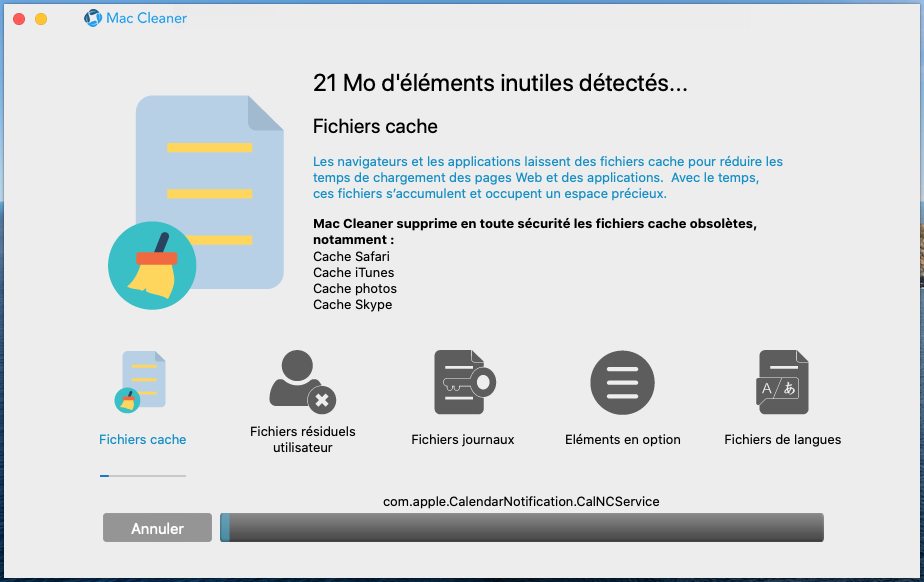
Task: Click the 'Cache iTunes' list entry
Action: point(354,272)
